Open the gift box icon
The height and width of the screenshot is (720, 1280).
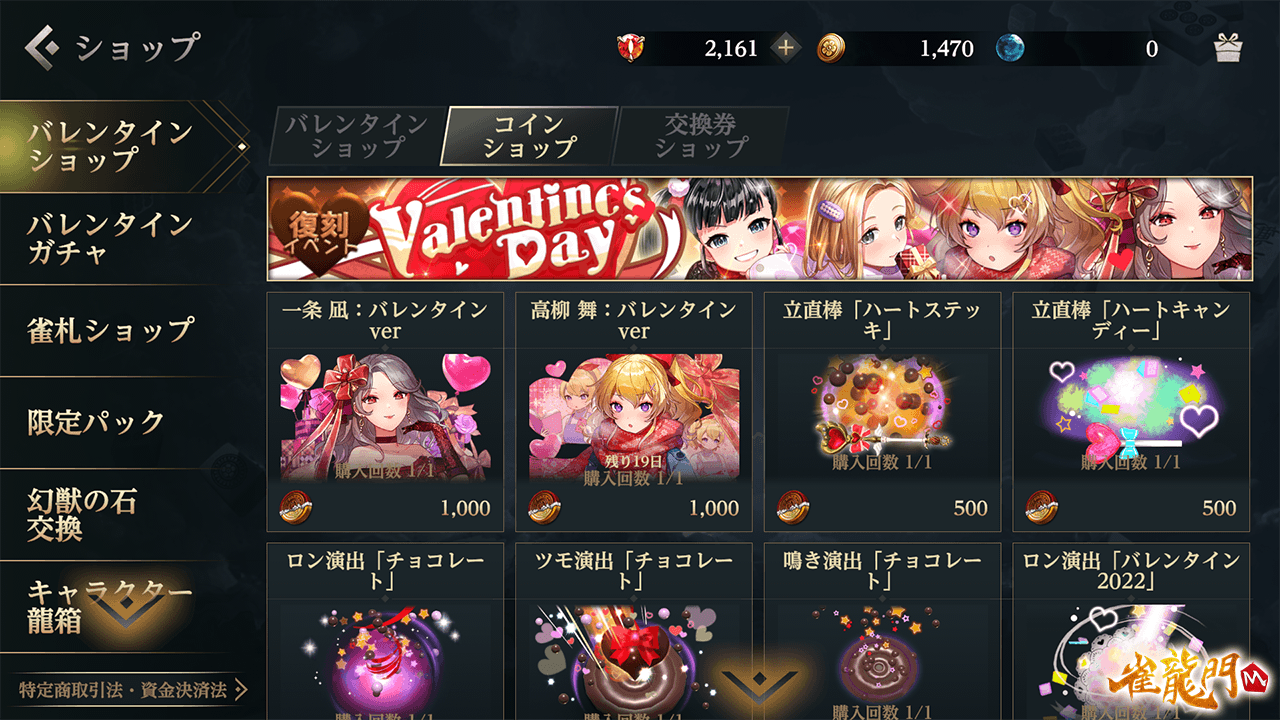1228,48
